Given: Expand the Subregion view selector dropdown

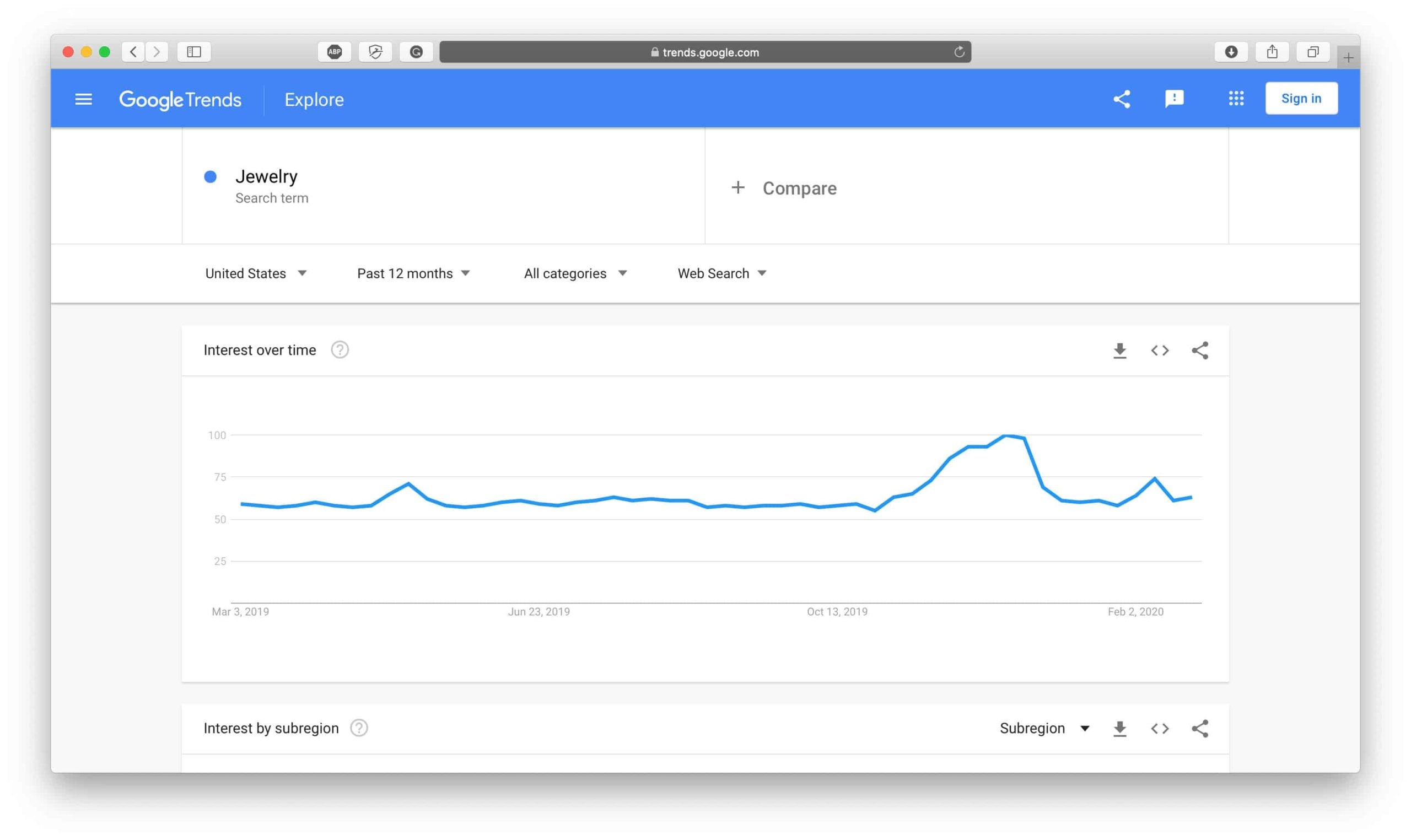Looking at the screenshot, I should (x=1044, y=728).
